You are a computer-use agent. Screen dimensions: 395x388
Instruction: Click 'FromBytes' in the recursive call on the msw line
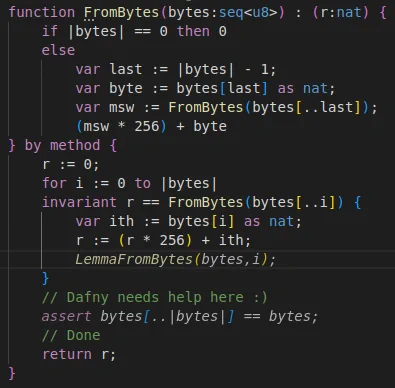[206, 107]
